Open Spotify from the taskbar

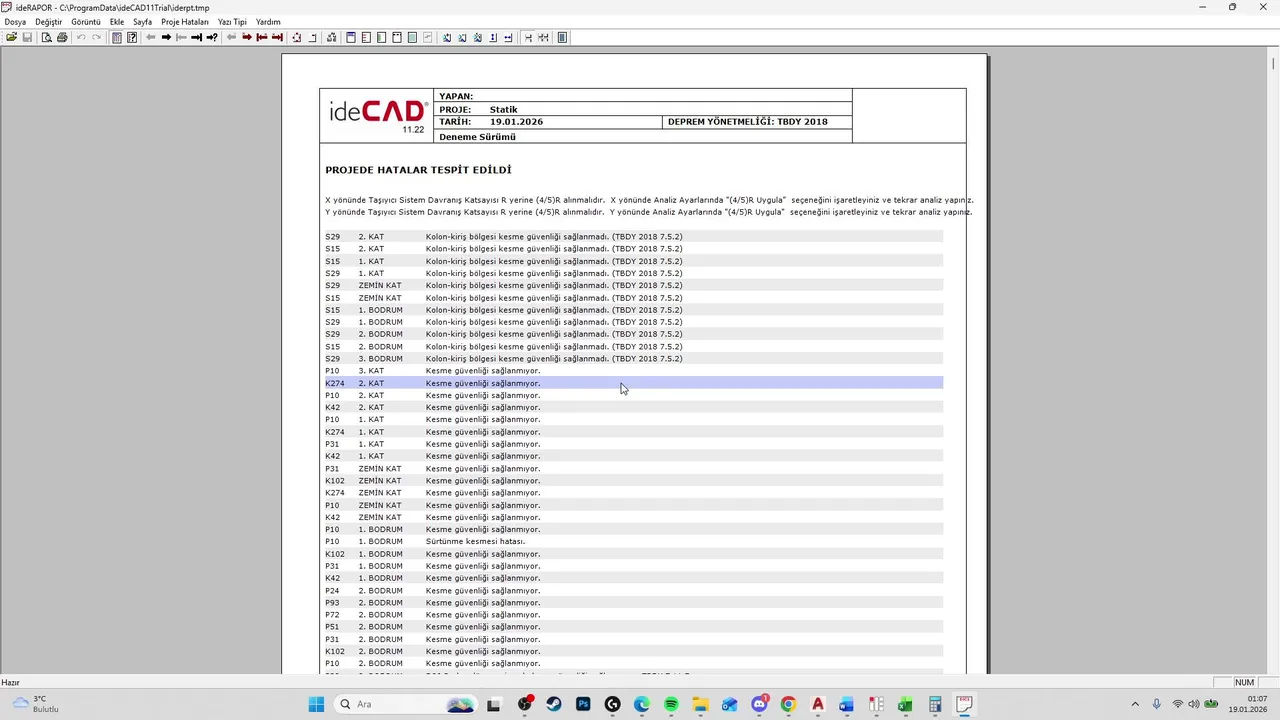click(x=671, y=704)
